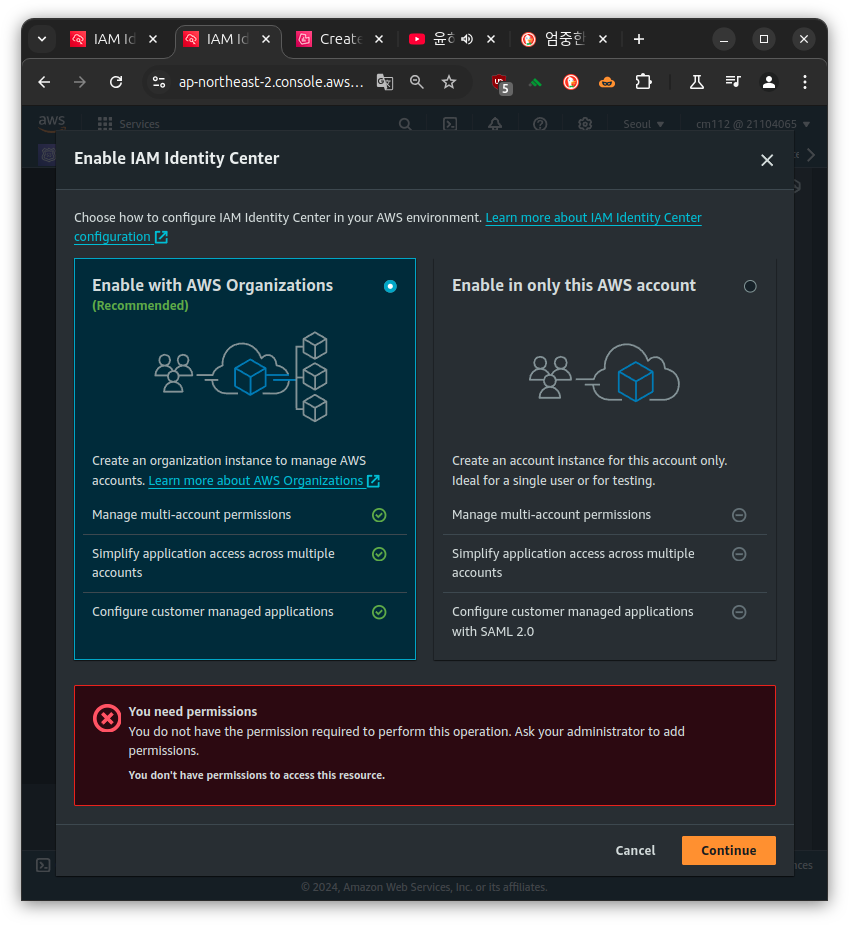Click the Enable with AWS Organizations card illustration
The height and width of the screenshot is (925, 849).
[x=241, y=376]
